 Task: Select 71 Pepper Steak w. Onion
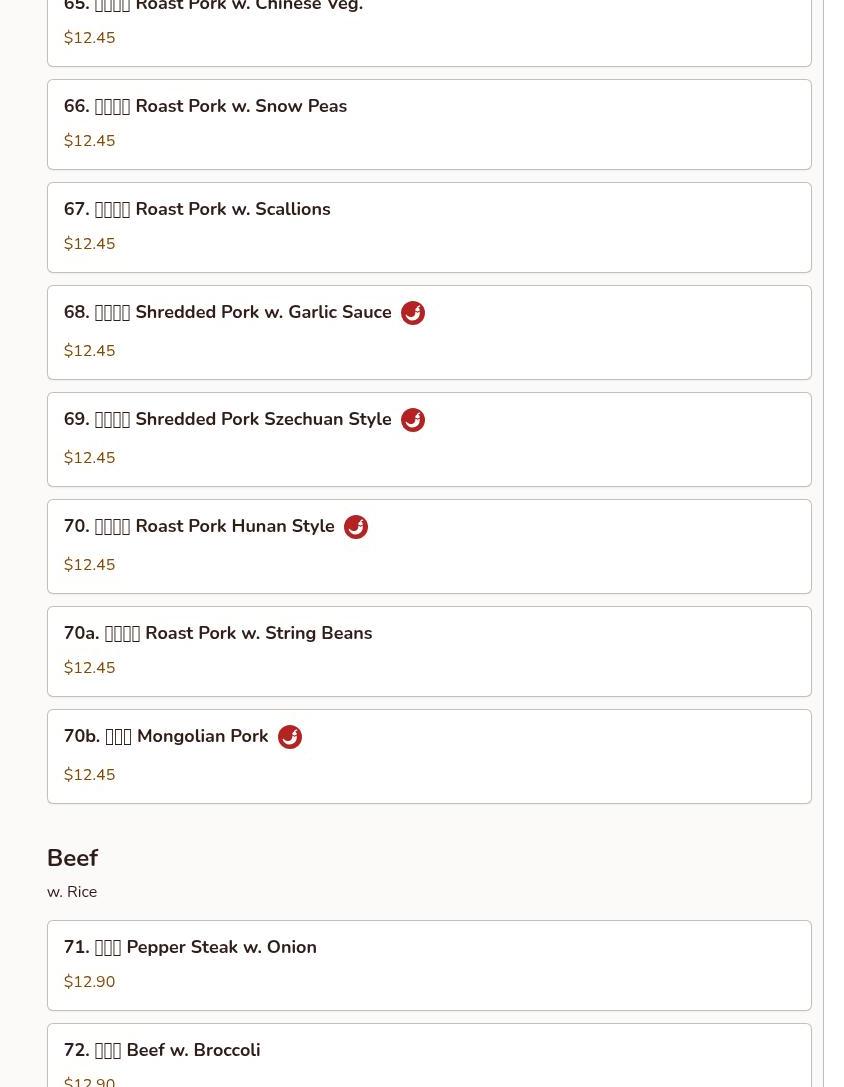click(429, 966)
